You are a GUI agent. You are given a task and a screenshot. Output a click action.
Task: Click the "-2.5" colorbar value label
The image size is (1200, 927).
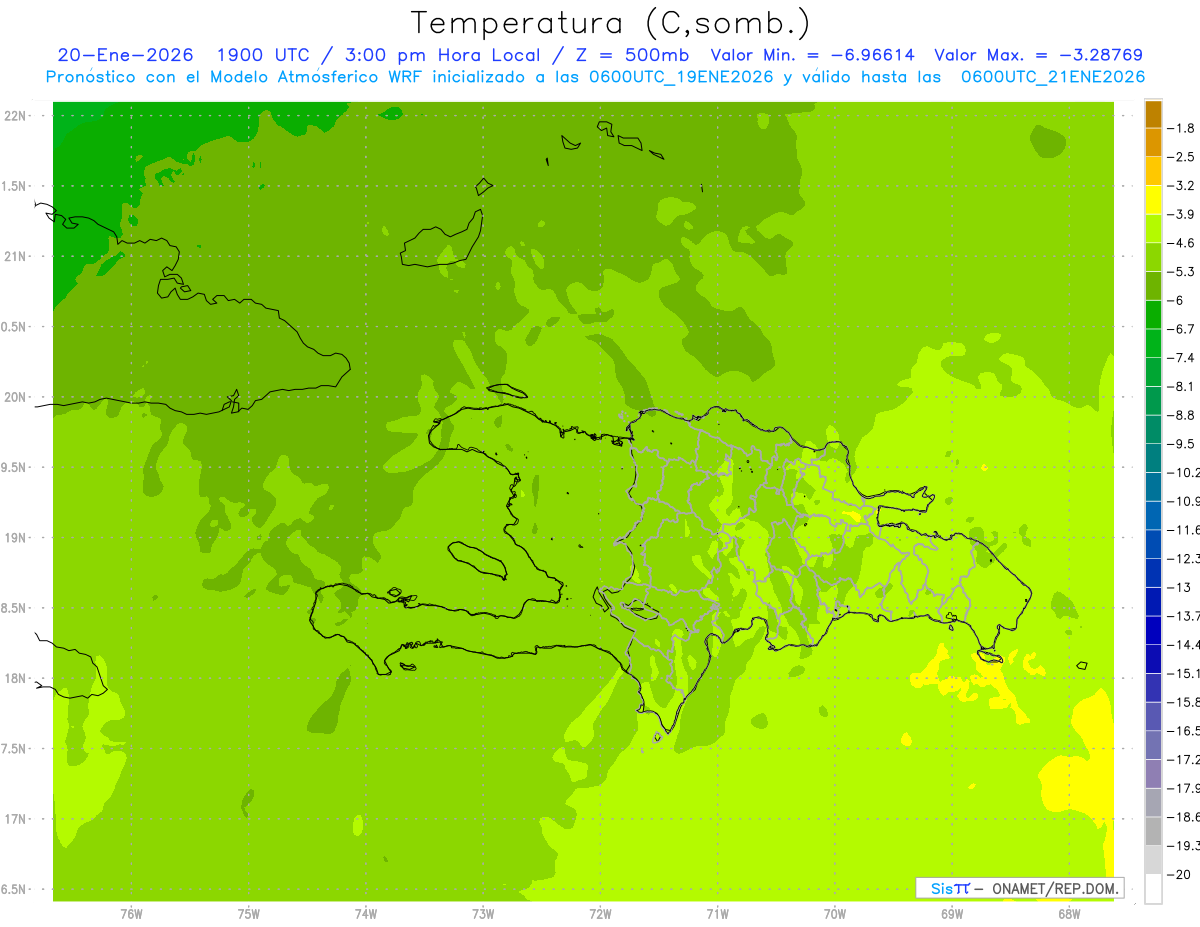[x=1183, y=157]
